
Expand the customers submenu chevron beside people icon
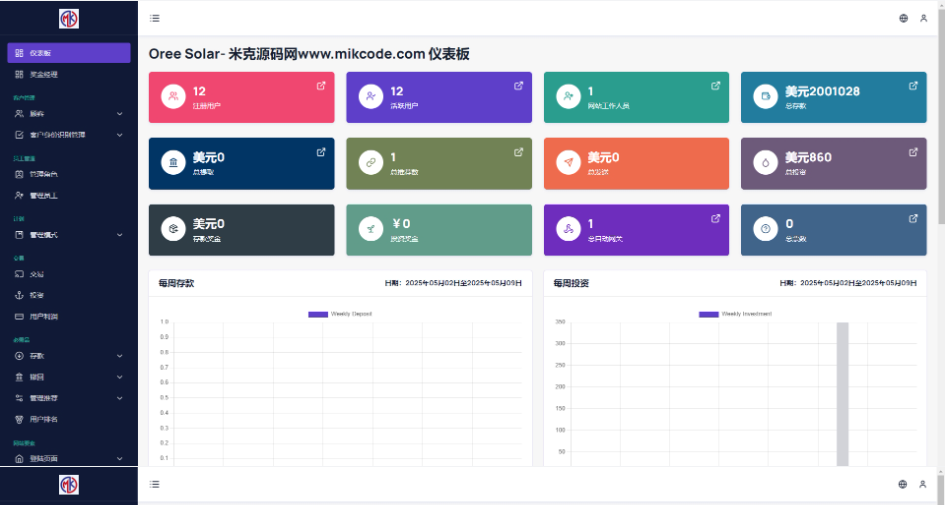[x=119, y=114]
